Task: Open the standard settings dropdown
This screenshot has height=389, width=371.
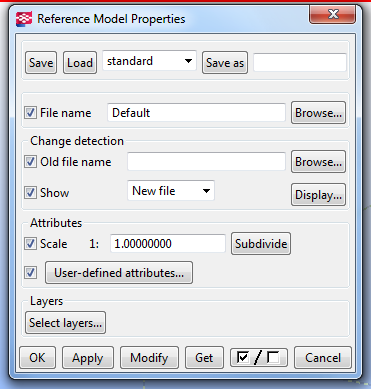Action: (149, 61)
